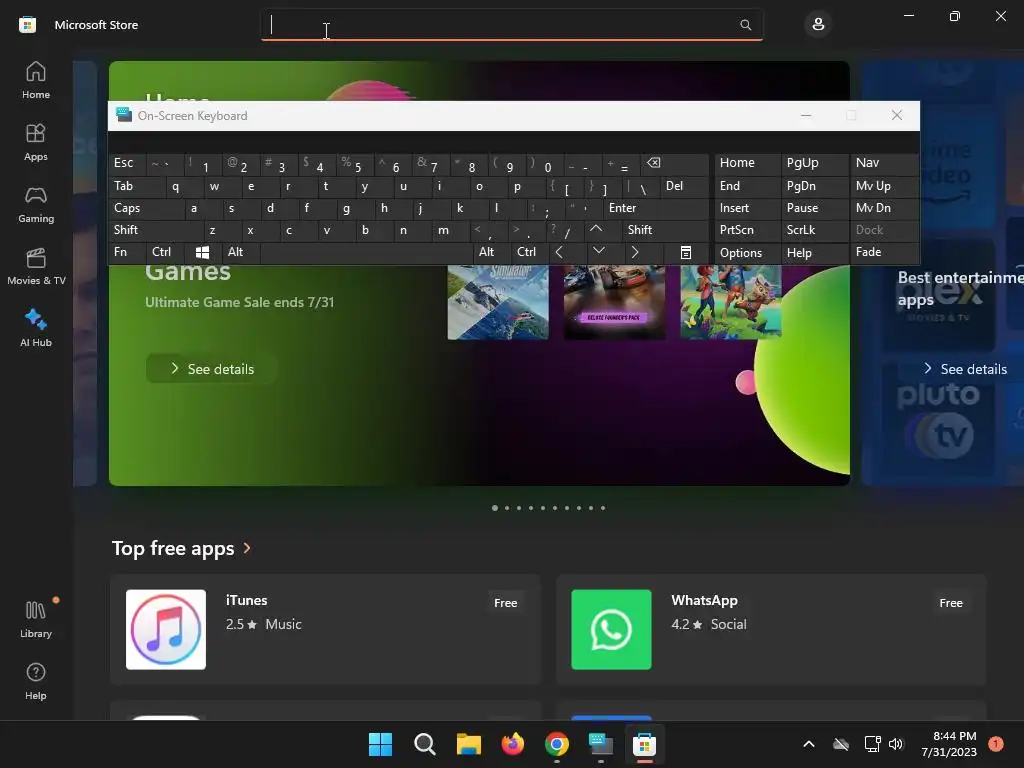Tap the Pause key on keyboard
The image size is (1024, 768).
coord(814,208)
